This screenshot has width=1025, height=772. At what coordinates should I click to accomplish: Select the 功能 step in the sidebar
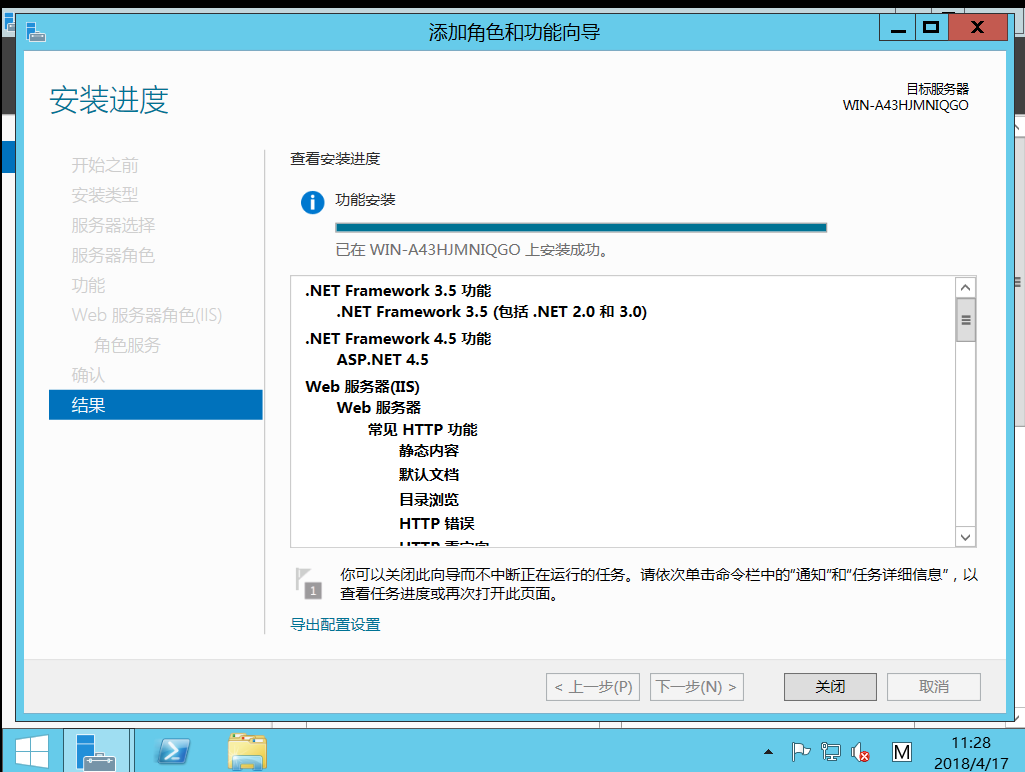click(88, 286)
